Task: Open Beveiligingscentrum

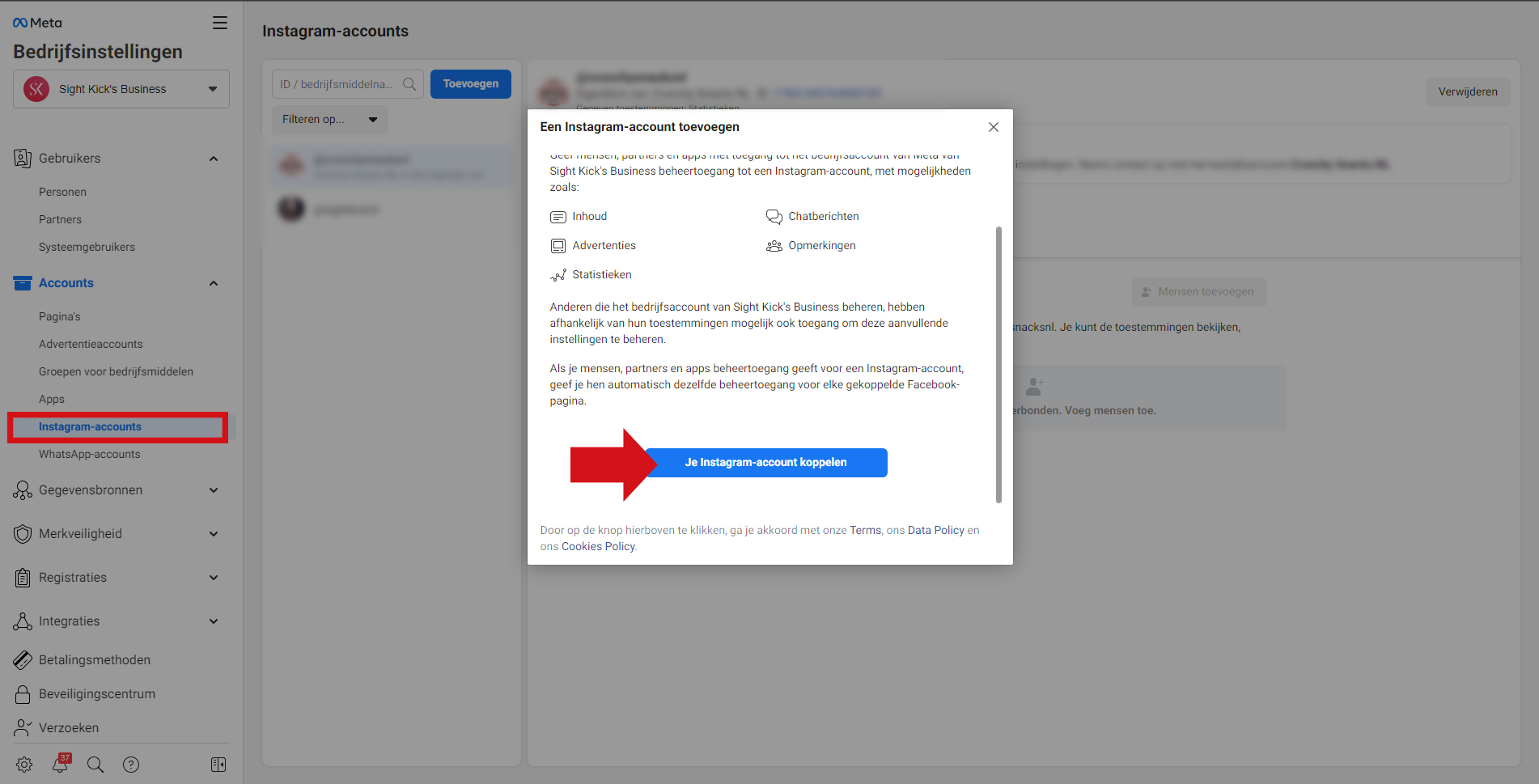Action: point(97,694)
